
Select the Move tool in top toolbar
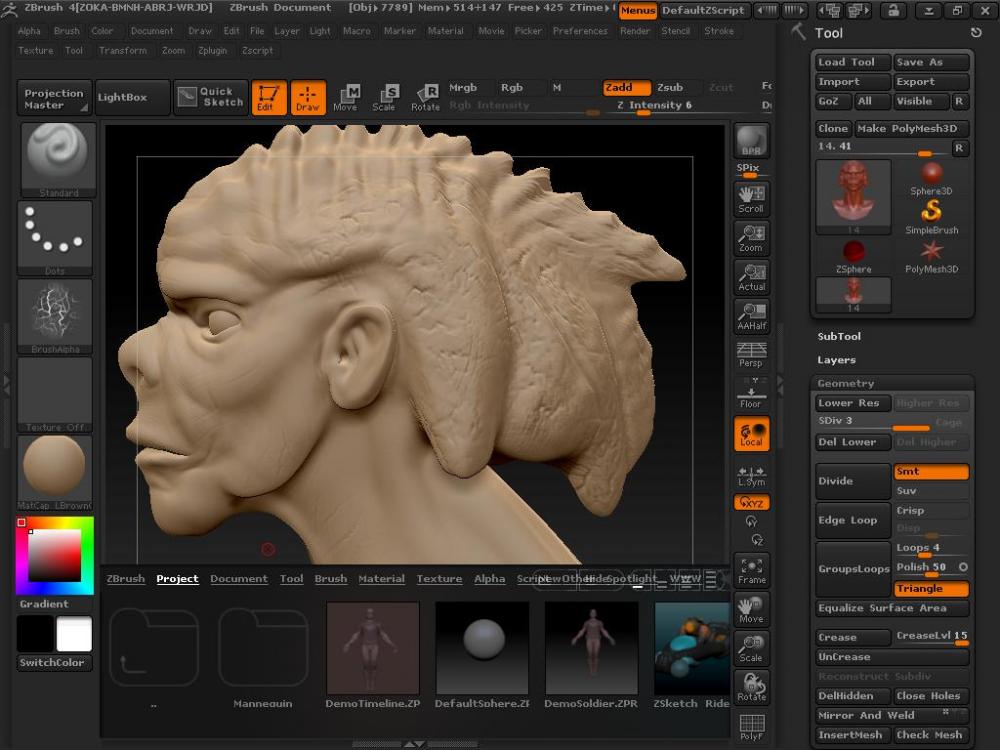(x=345, y=97)
